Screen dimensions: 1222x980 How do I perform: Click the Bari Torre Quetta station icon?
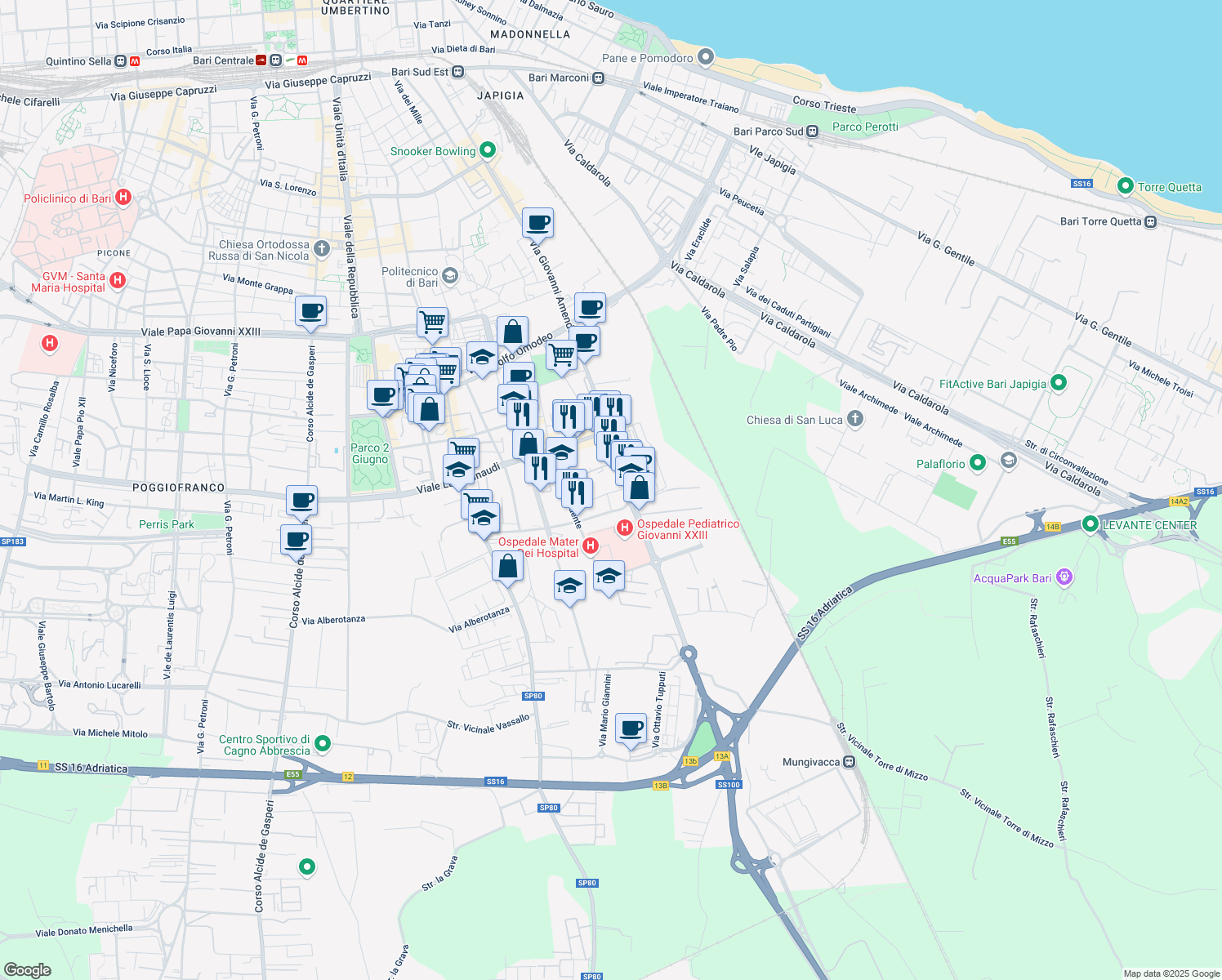tap(1150, 221)
